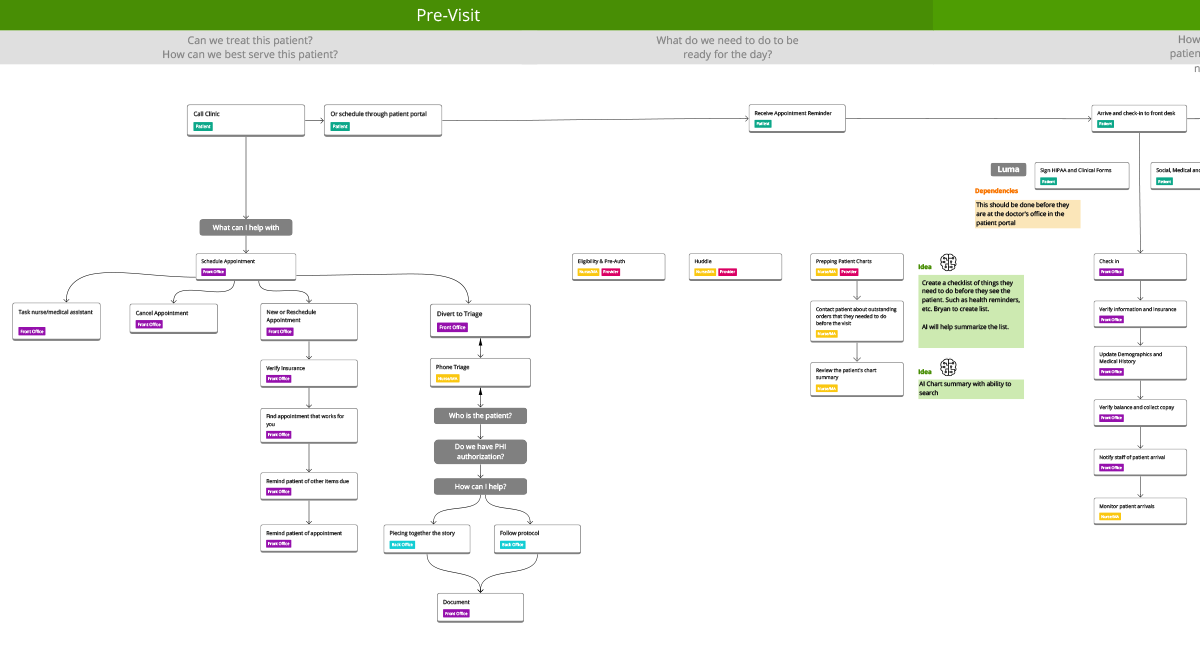The height and width of the screenshot is (650, 1200).
Task: Click the 'Do we have PHI authorization?' node
Action: pos(480,451)
